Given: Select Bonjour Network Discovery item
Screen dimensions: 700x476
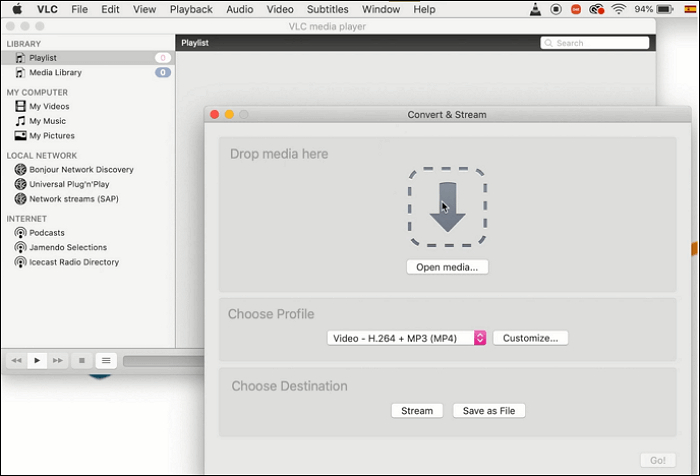Looking at the screenshot, I should pyautogui.click(x=80, y=169).
